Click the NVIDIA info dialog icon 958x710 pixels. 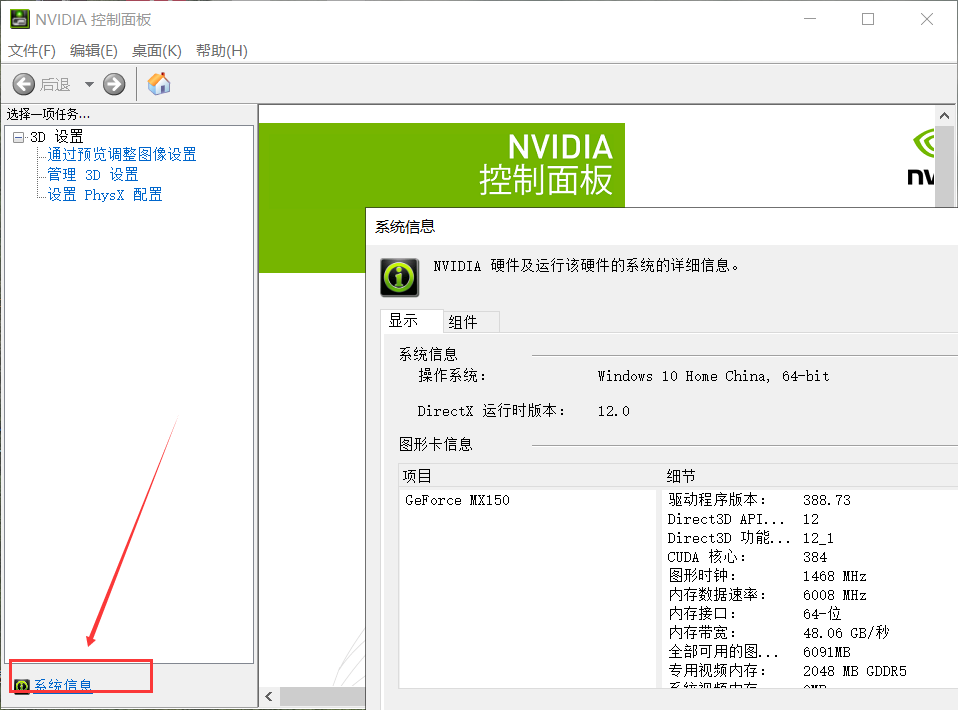pyautogui.click(x=398, y=277)
